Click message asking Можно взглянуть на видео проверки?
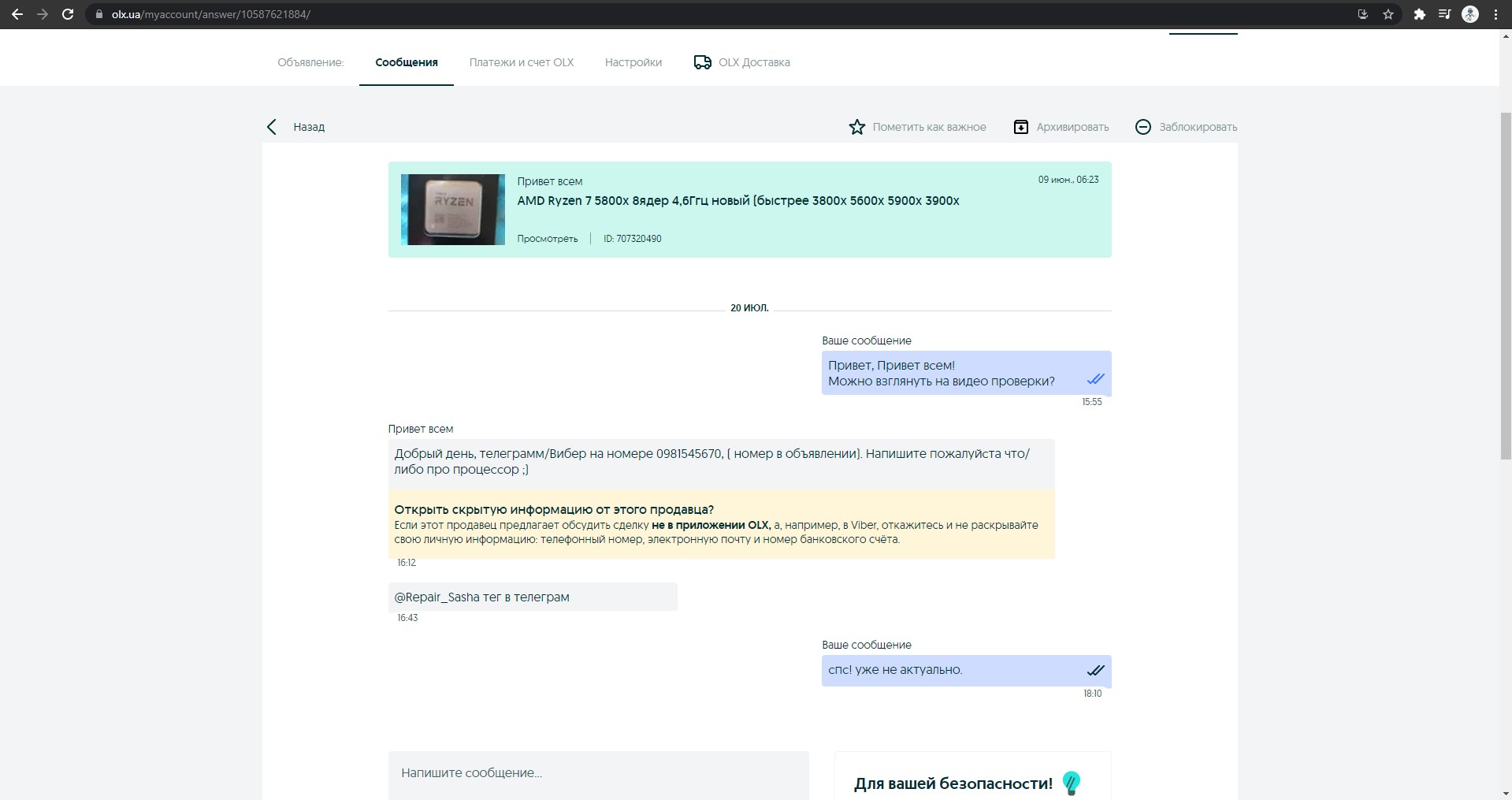 [967, 373]
